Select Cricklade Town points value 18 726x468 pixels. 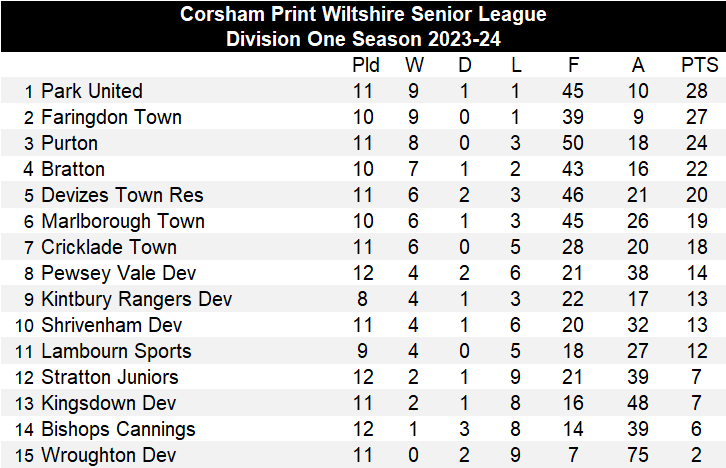(696, 247)
